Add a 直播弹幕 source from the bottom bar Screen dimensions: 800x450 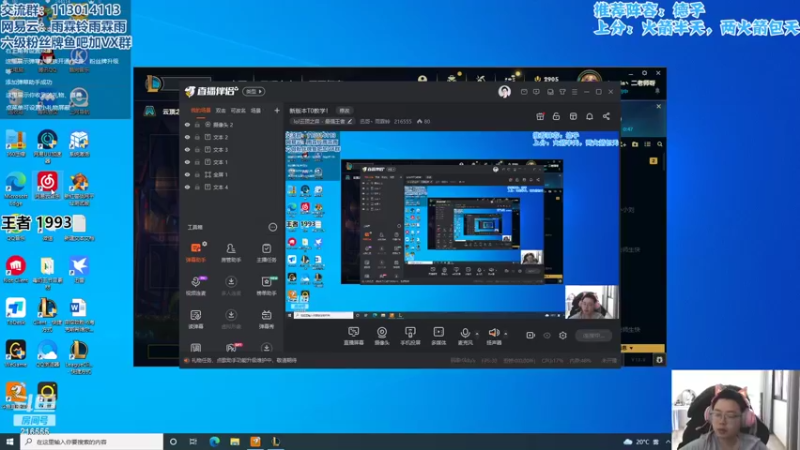(354, 336)
